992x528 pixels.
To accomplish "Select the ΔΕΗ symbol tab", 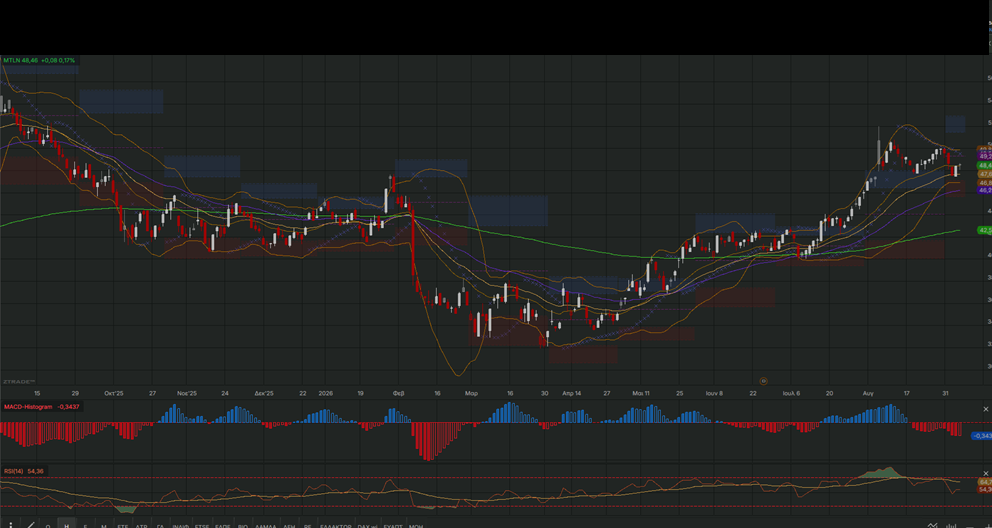I will pos(289,526).
